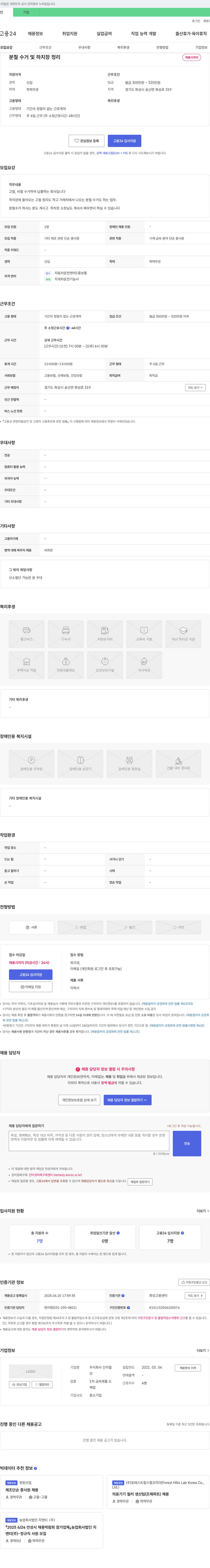Switch to the 기업 tab at top
The width and height of the screenshot is (210, 1568).
pyautogui.click(x=26, y=12)
